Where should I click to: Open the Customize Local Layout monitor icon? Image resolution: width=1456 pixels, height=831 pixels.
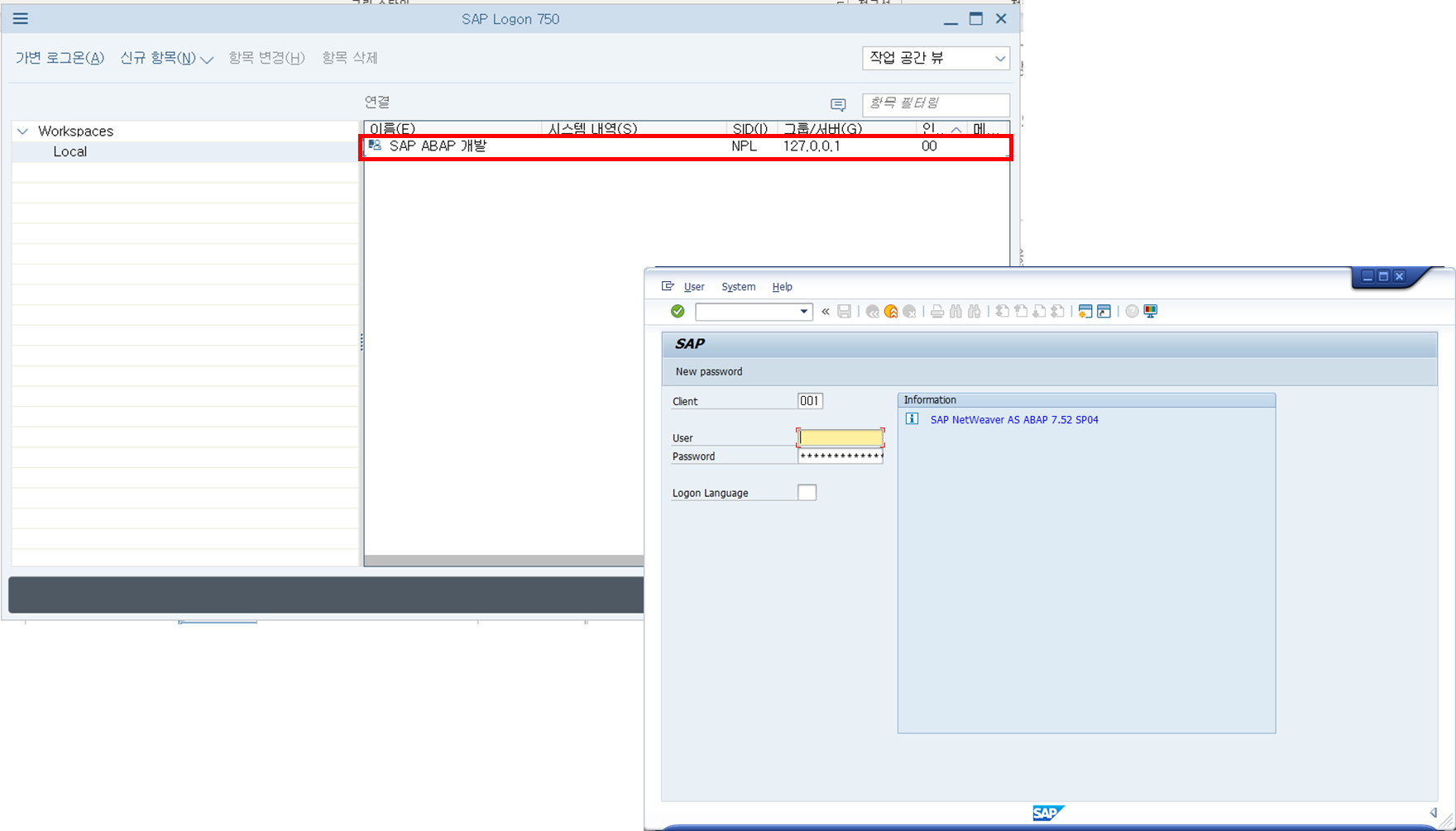pyautogui.click(x=1151, y=311)
